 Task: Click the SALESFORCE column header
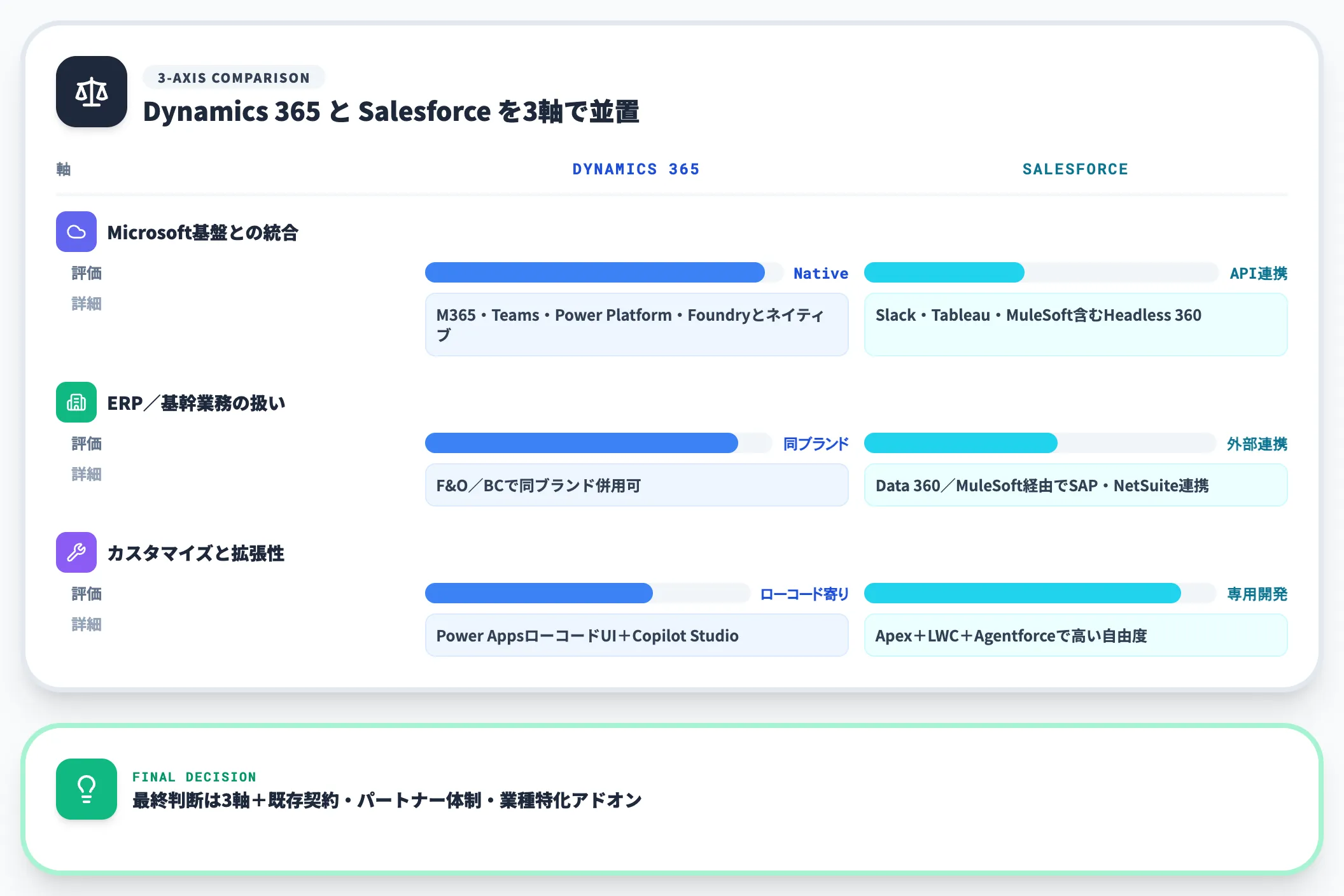[x=1075, y=169]
